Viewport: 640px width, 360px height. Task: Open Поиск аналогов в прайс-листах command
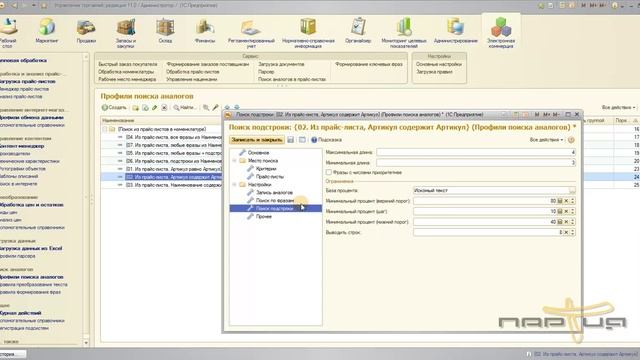(x=292, y=79)
